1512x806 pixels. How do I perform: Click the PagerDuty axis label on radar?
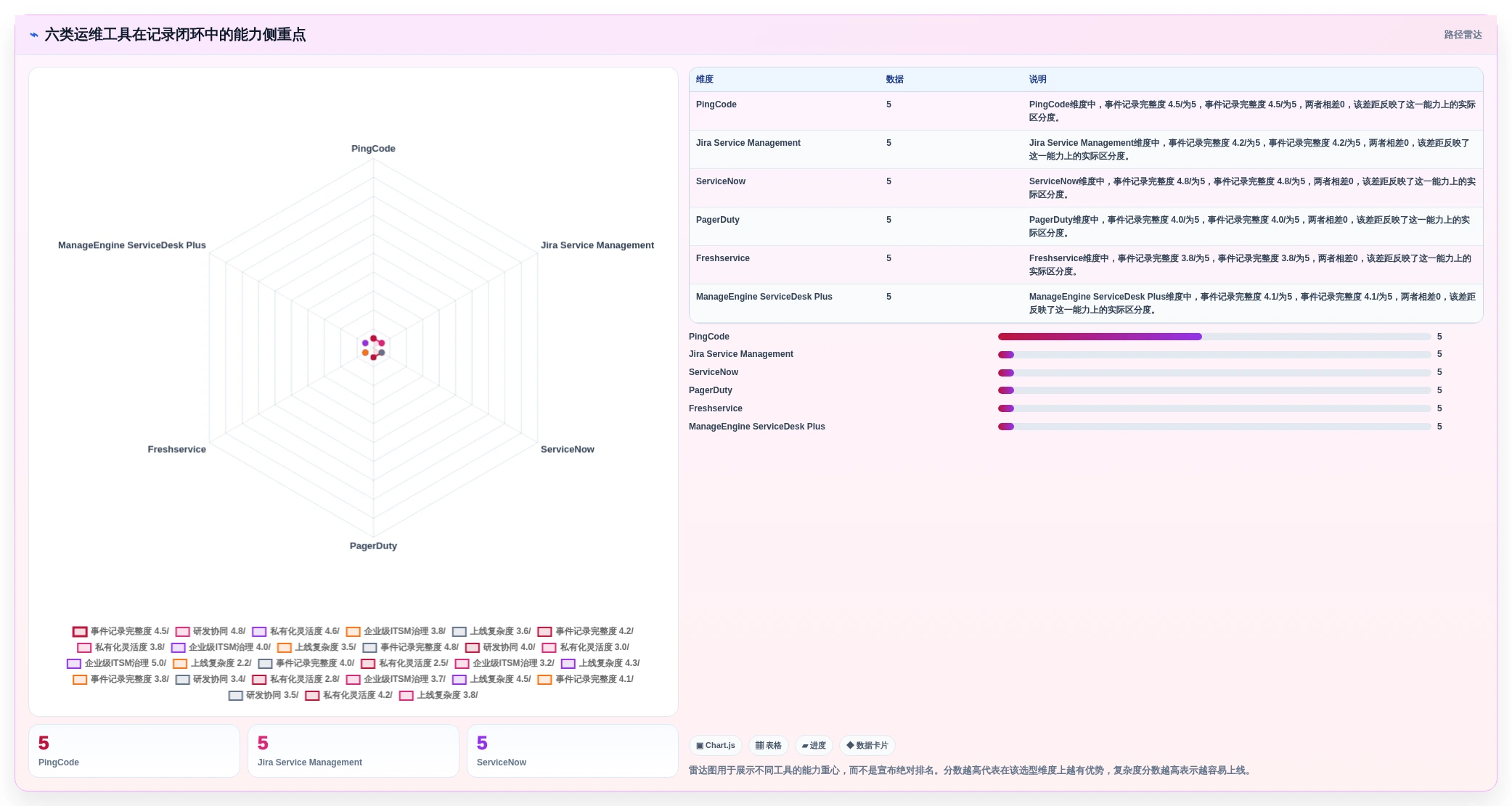click(373, 546)
